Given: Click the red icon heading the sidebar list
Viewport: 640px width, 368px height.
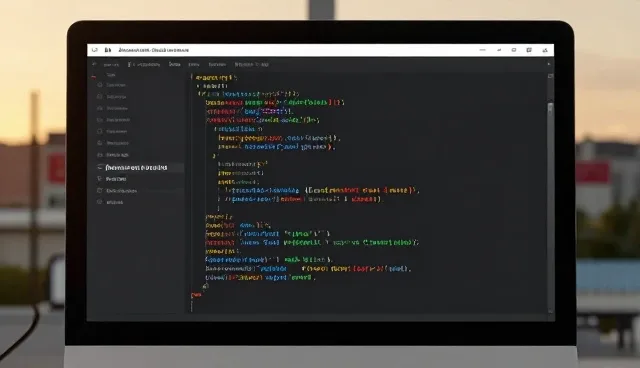Looking at the screenshot, I should click(x=94, y=76).
